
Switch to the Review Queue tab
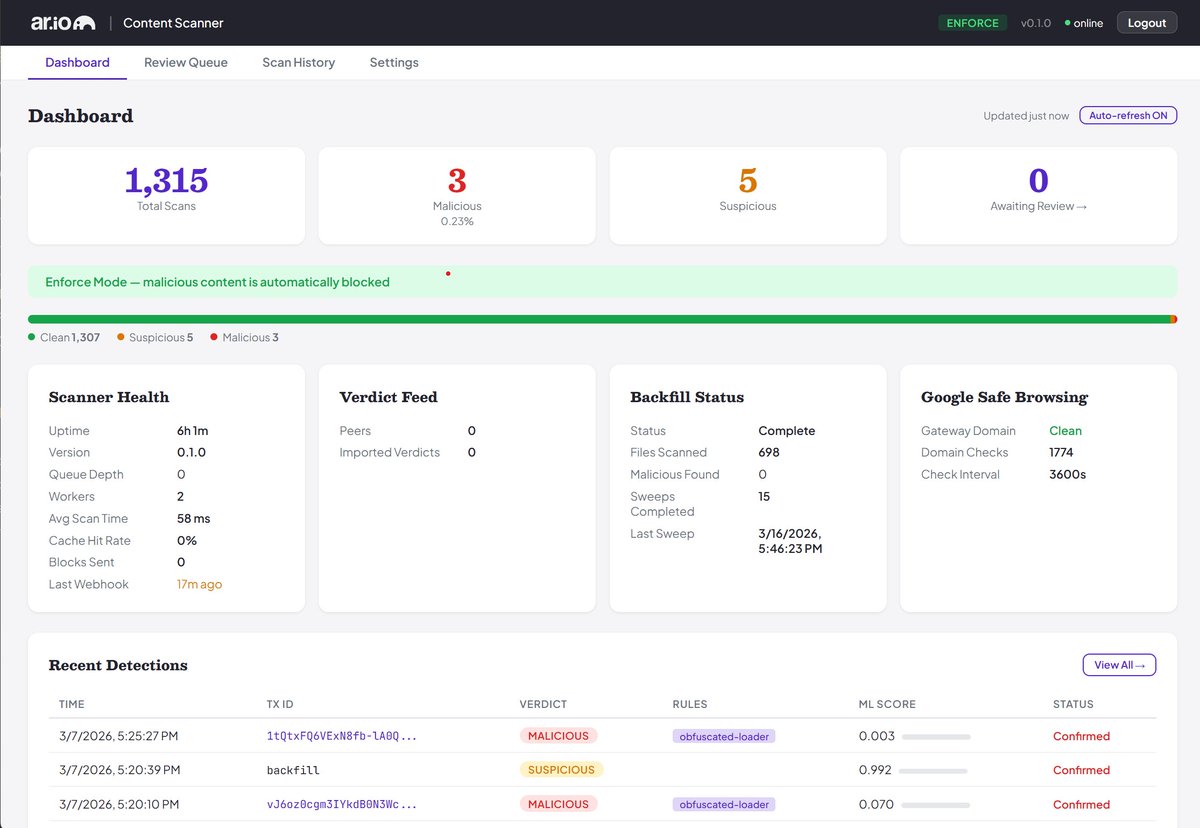coord(186,62)
